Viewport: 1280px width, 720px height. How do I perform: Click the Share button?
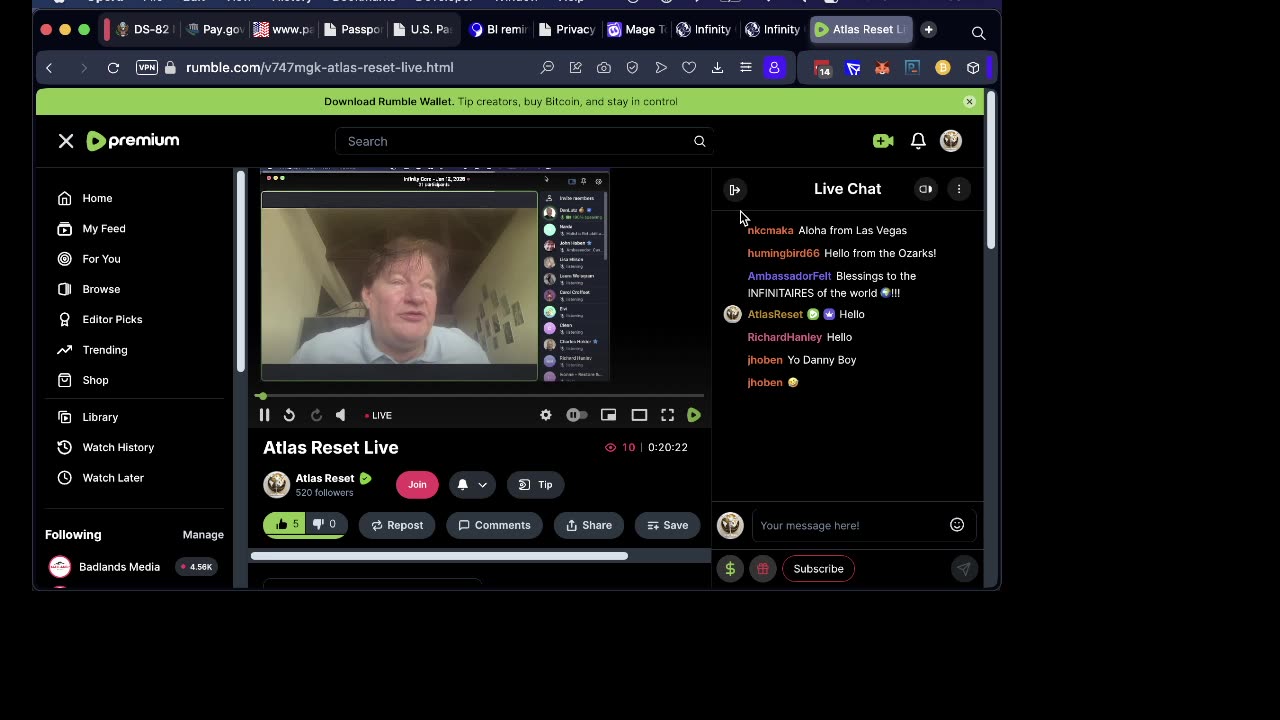588,525
